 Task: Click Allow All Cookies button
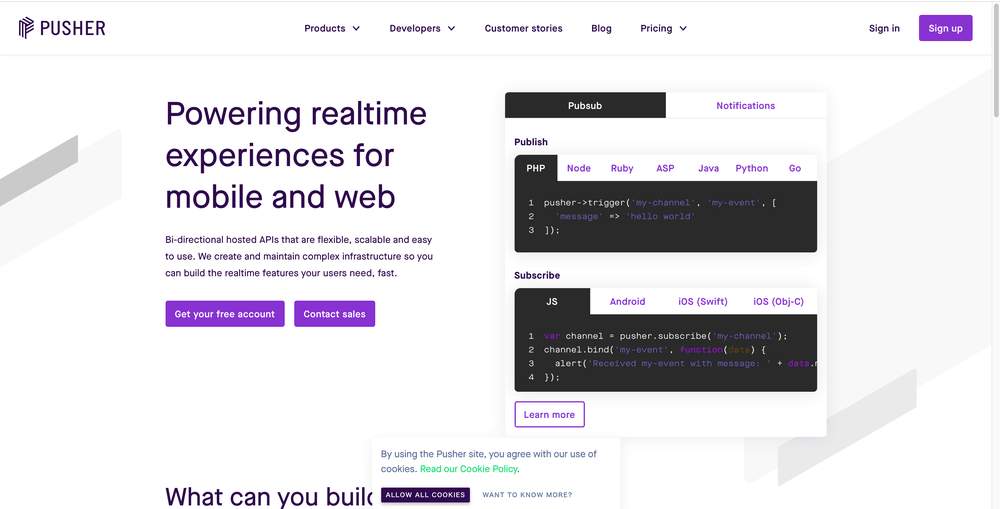(425, 494)
